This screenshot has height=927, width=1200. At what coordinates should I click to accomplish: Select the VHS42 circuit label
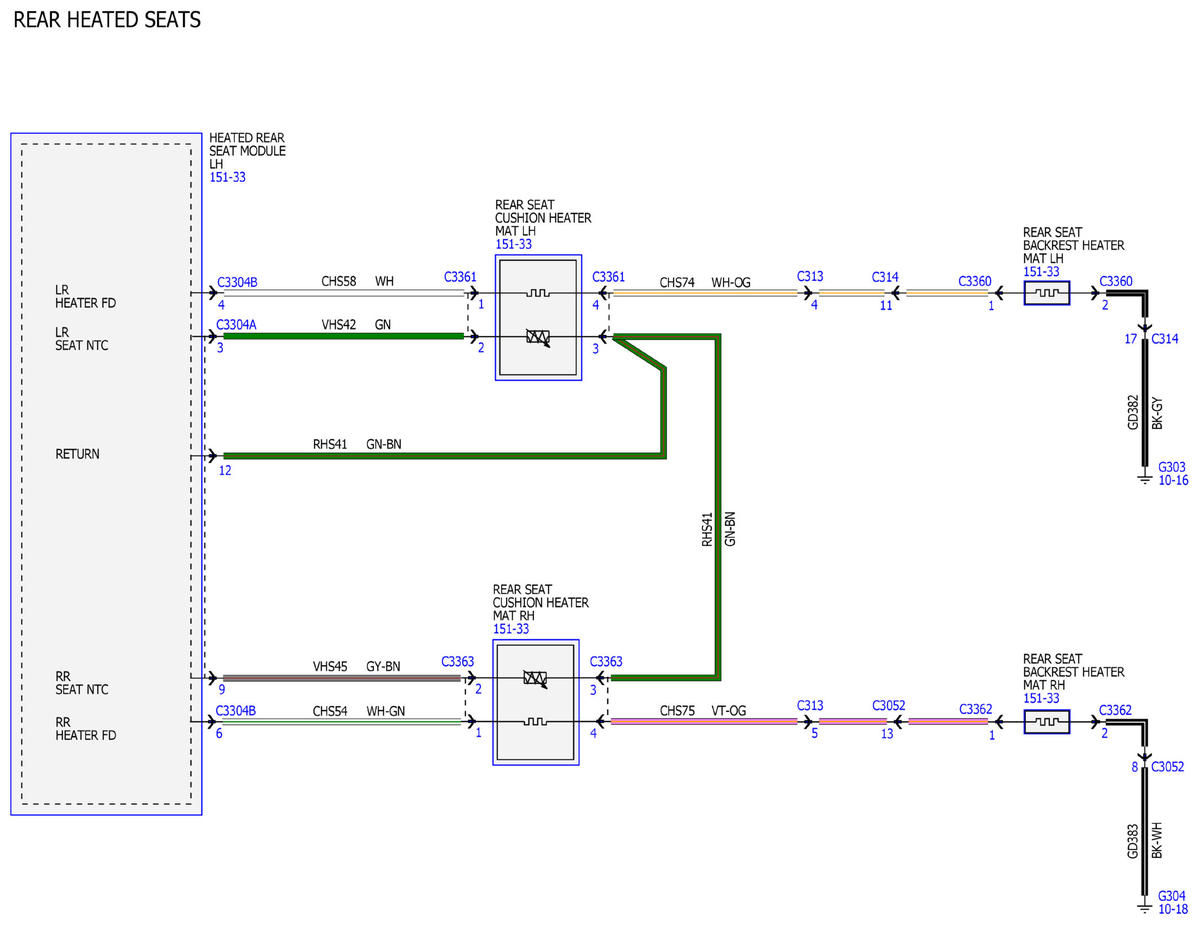(338, 324)
